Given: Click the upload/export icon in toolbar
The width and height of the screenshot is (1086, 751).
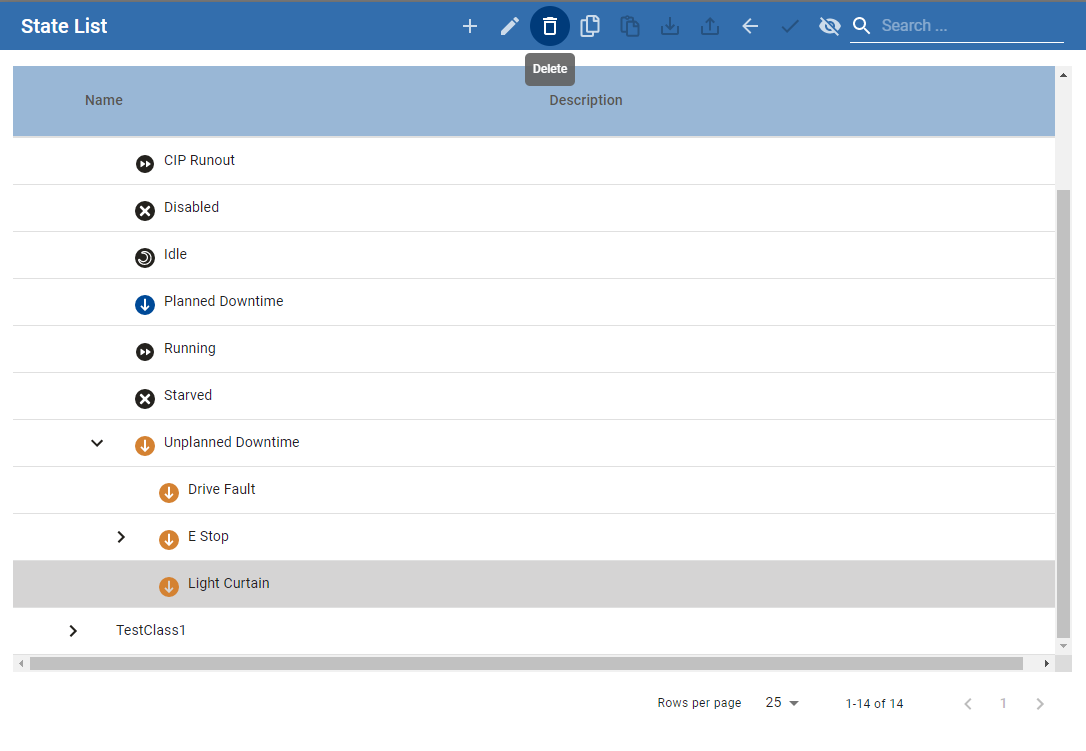Looking at the screenshot, I should [x=710, y=26].
